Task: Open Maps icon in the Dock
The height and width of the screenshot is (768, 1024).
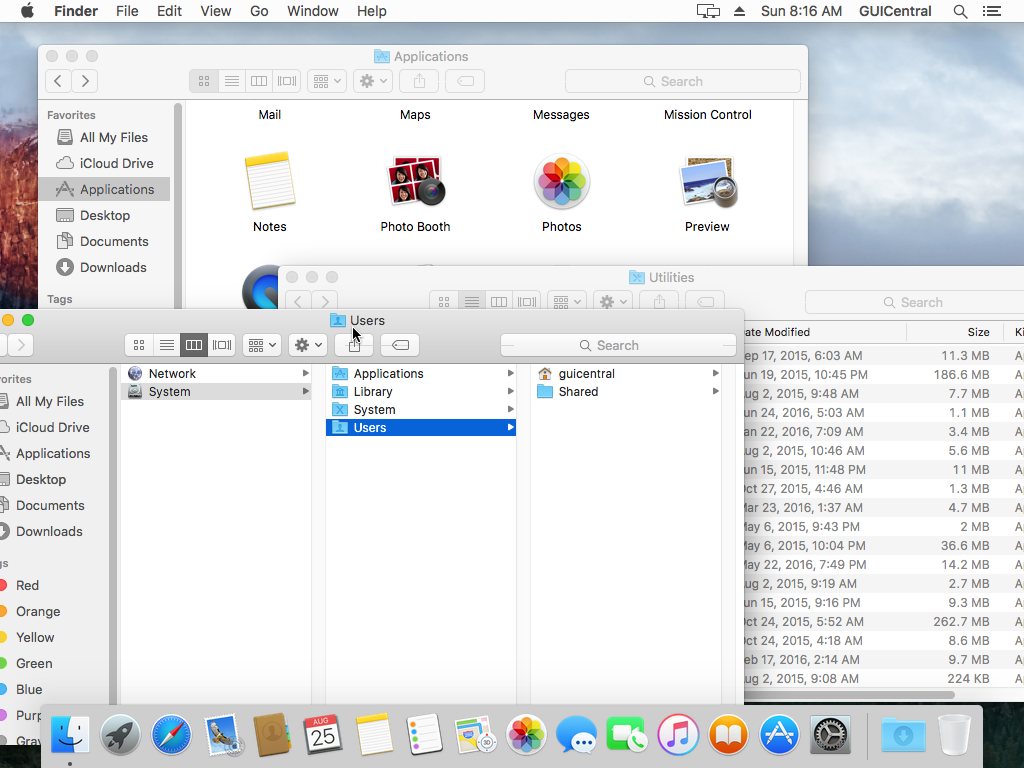Action: [475, 735]
